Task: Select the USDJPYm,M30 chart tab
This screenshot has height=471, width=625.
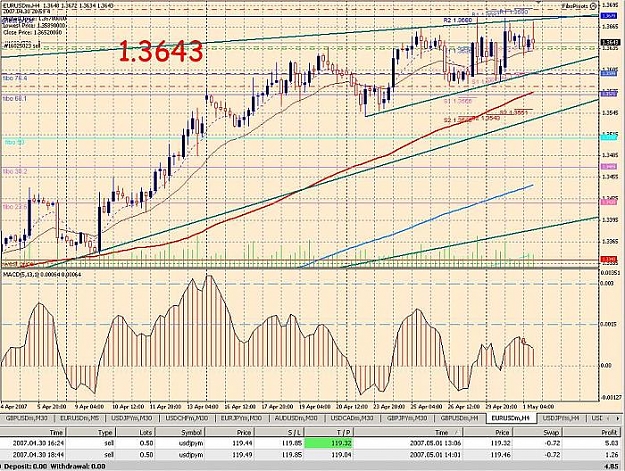Action: tap(131, 418)
